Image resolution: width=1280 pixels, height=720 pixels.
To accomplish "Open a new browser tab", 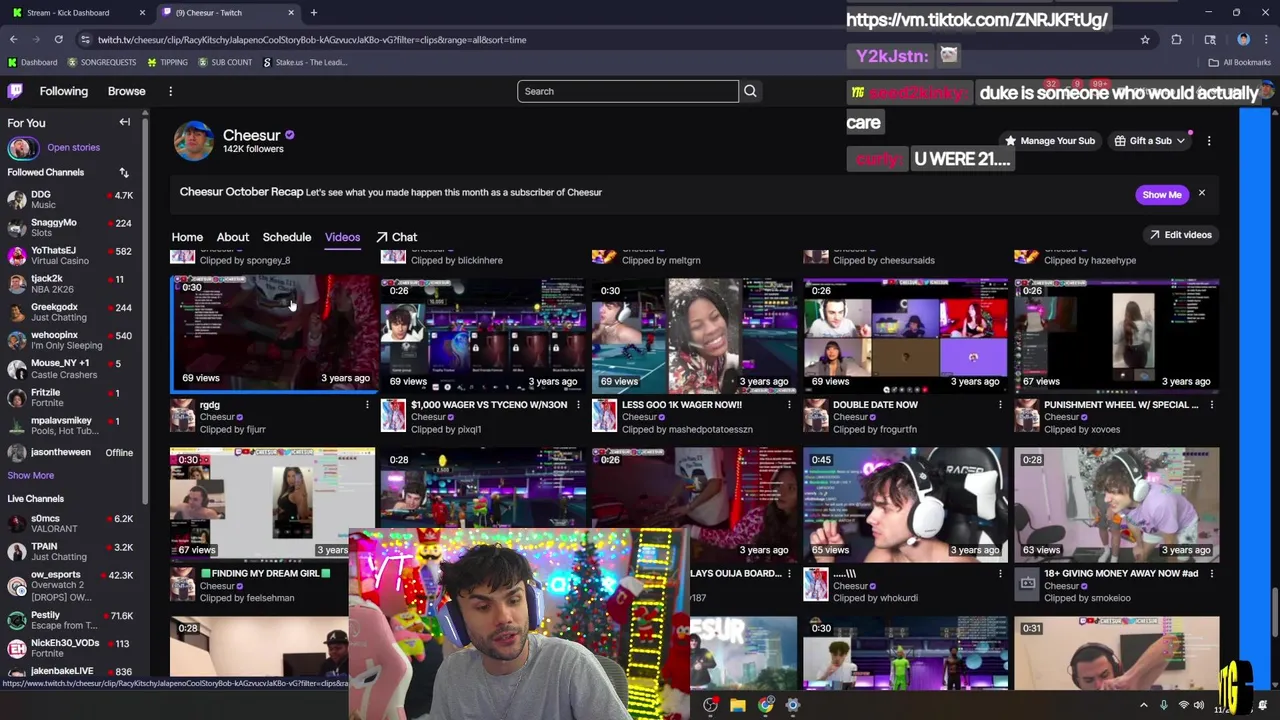I will pyautogui.click(x=313, y=13).
